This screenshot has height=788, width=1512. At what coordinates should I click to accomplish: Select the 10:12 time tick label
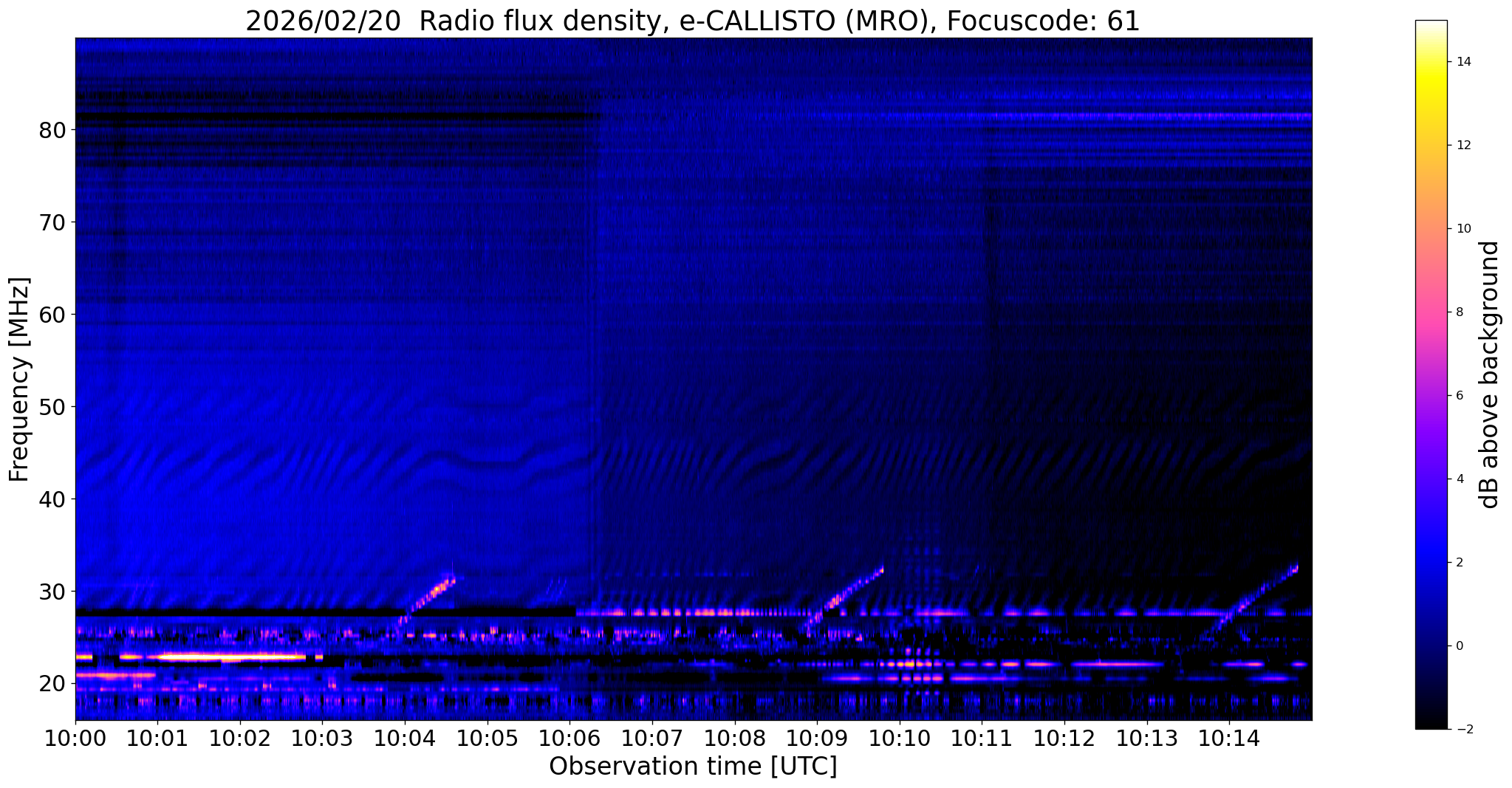click(x=1064, y=739)
